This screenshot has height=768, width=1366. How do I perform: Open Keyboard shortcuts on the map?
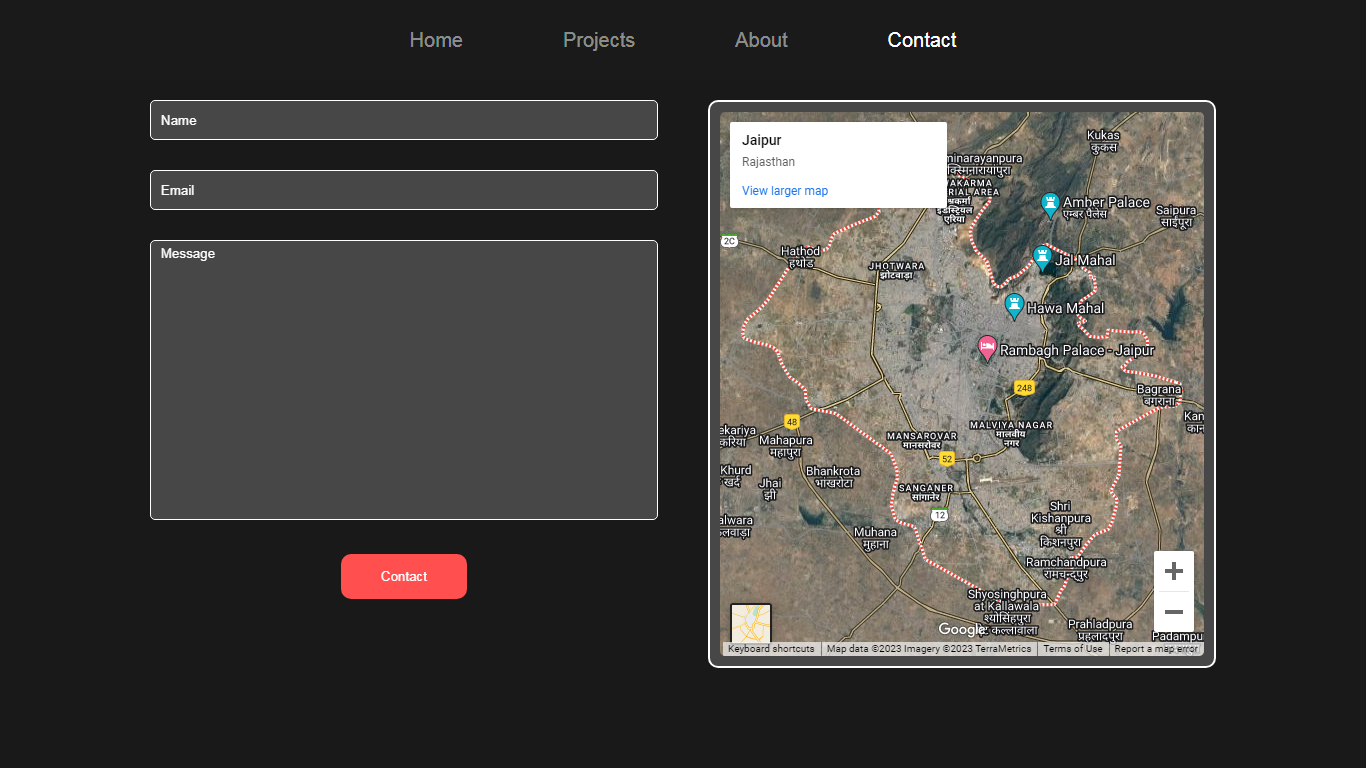tap(770, 648)
